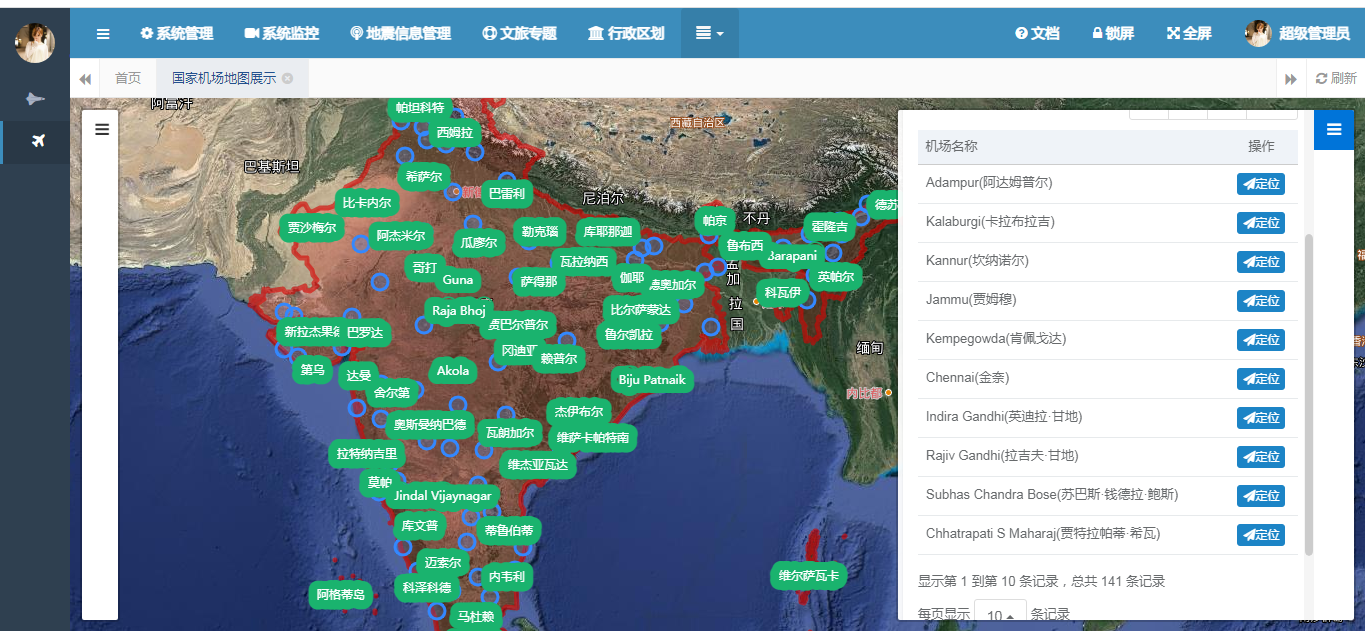Image resolution: width=1365 pixels, height=631 pixels.
Task: Locate Kempegowda(肯佩戈达) with its 定位 button
Action: tap(1261, 340)
